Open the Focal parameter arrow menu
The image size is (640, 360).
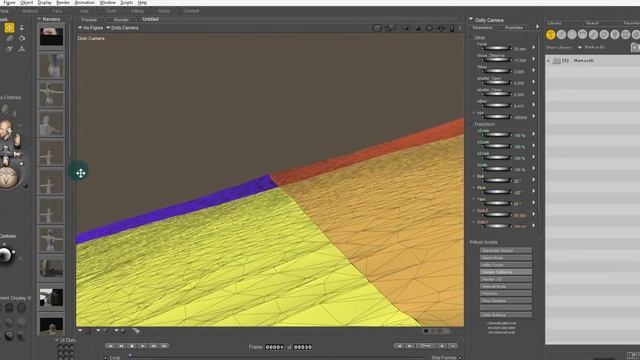tap(533, 48)
